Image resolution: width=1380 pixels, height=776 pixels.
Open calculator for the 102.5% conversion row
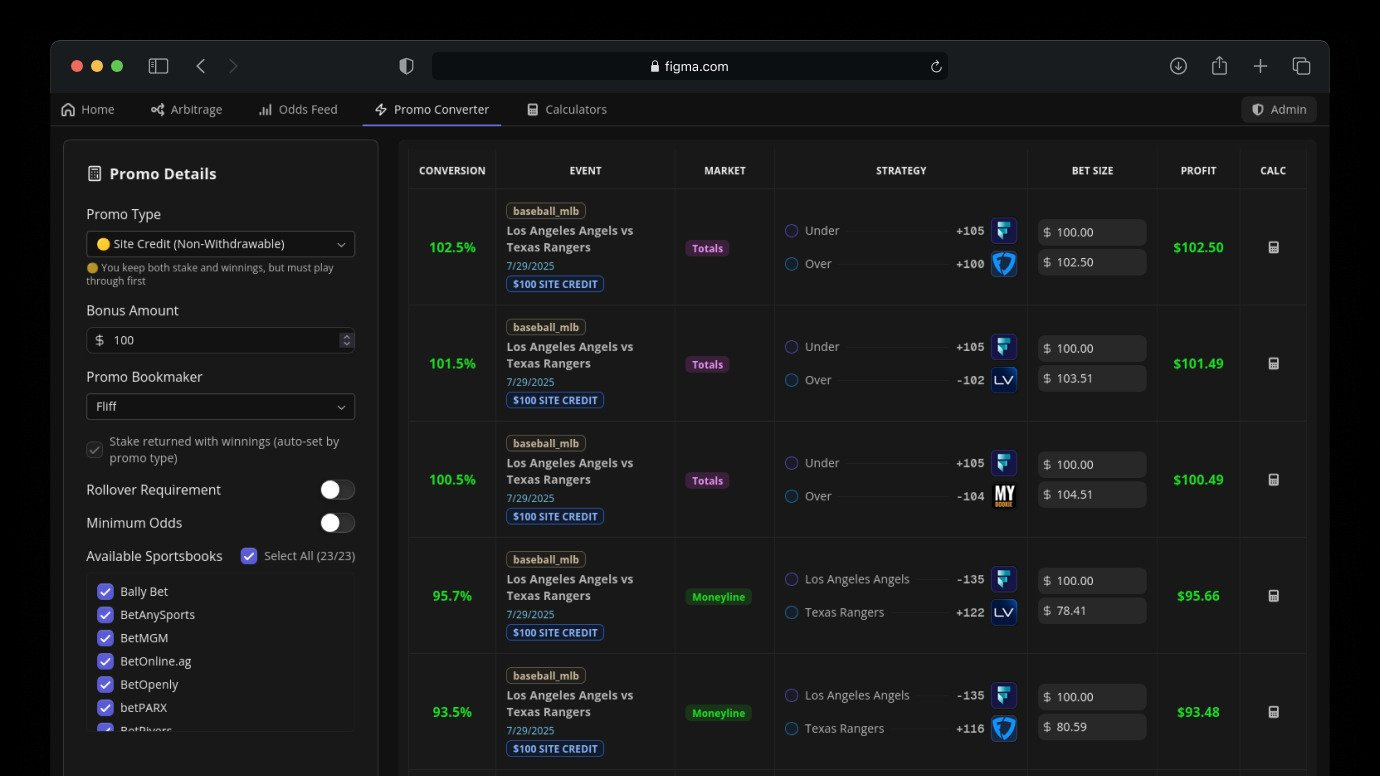(1273, 247)
